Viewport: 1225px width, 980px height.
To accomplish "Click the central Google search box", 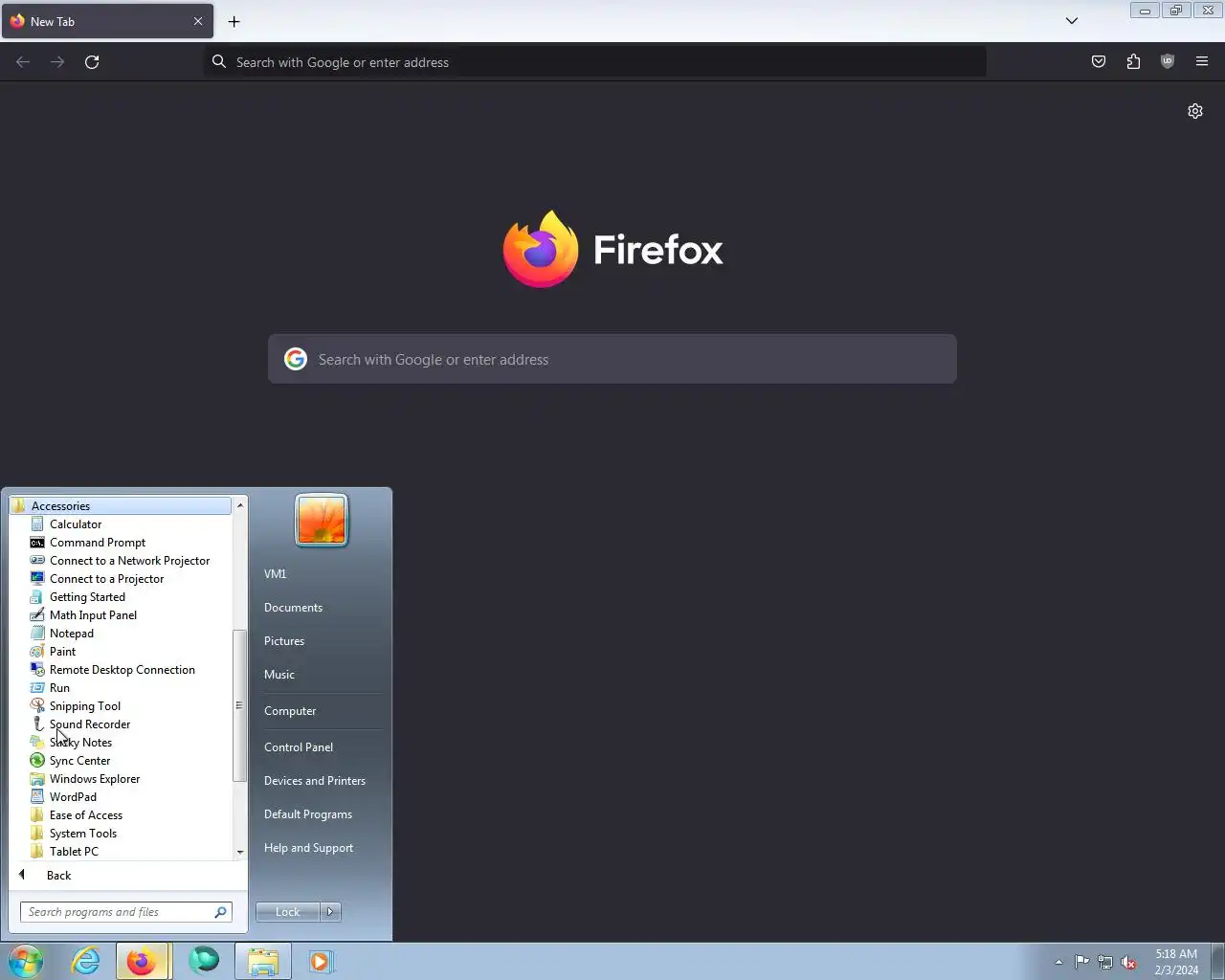I will pos(612,359).
